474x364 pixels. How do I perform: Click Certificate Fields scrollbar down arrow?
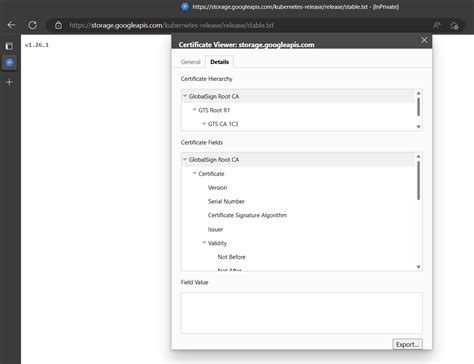pos(418,267)
